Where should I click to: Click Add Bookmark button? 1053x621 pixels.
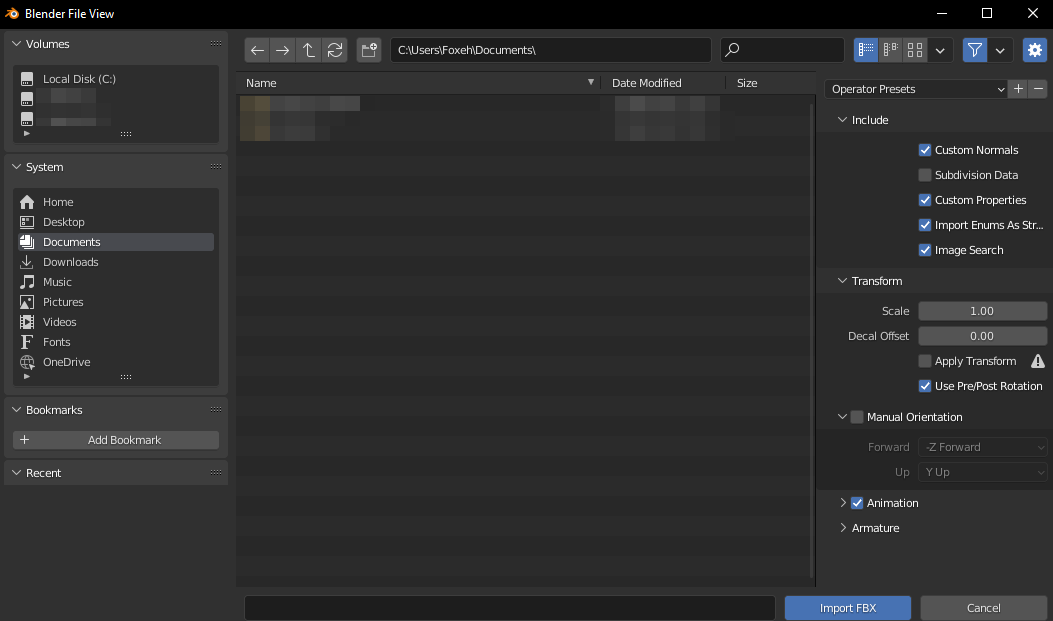click(x=116, y=440)
